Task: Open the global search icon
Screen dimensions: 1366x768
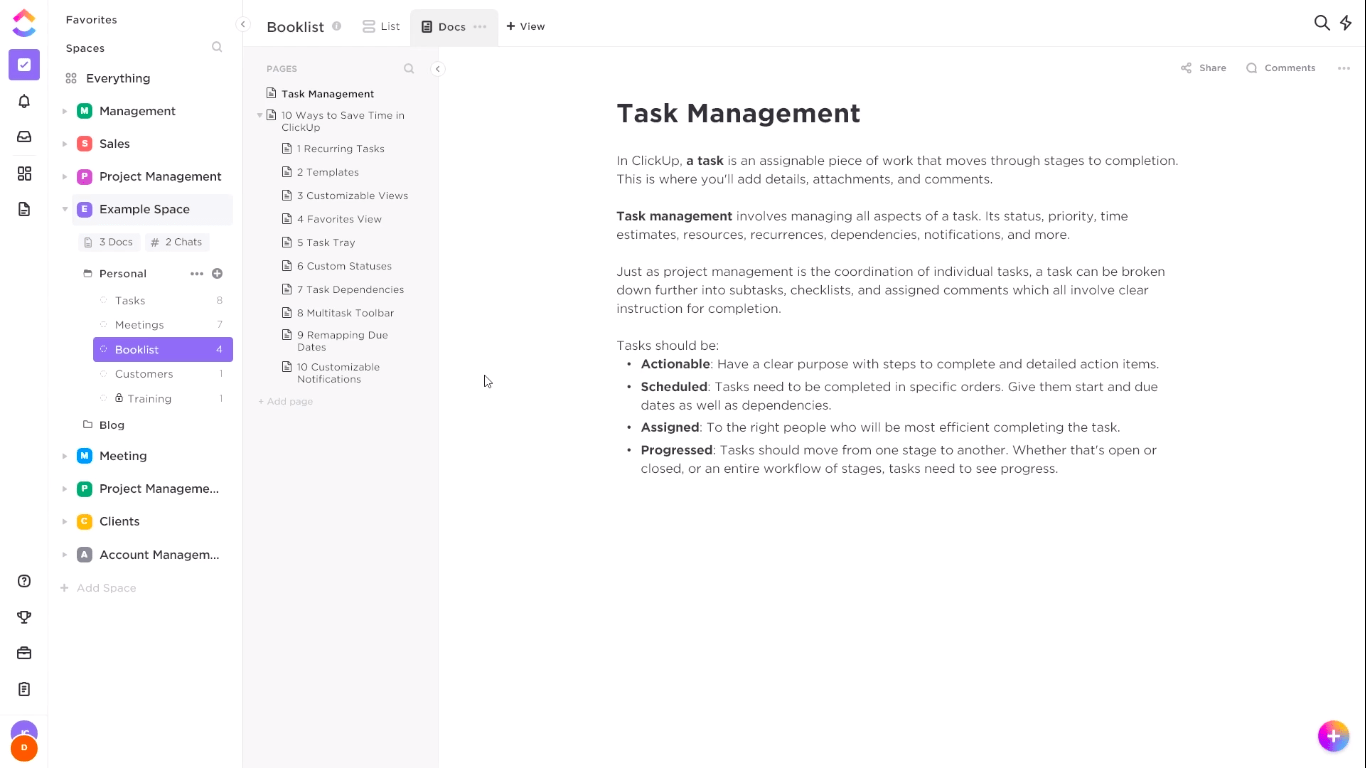Action: 1322,23
